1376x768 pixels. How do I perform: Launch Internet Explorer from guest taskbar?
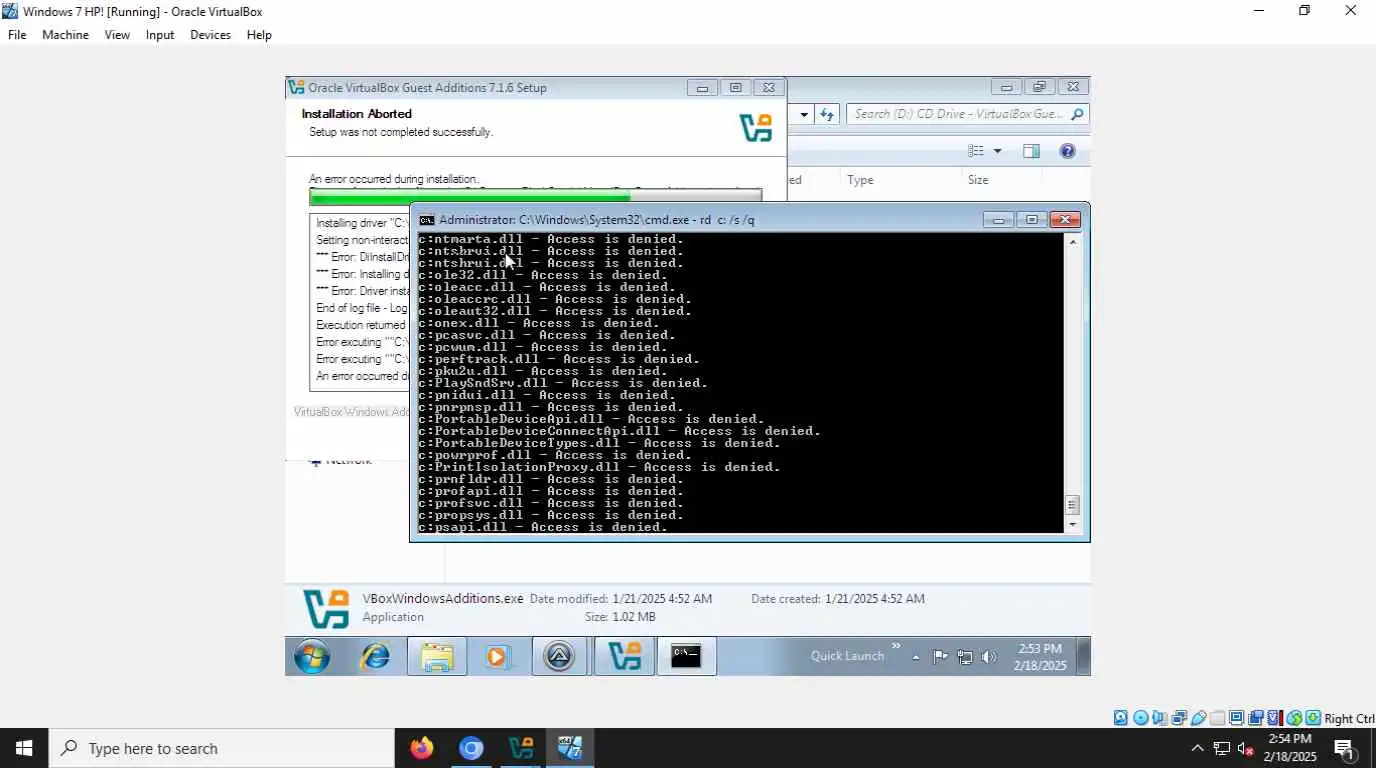(375, 657)
